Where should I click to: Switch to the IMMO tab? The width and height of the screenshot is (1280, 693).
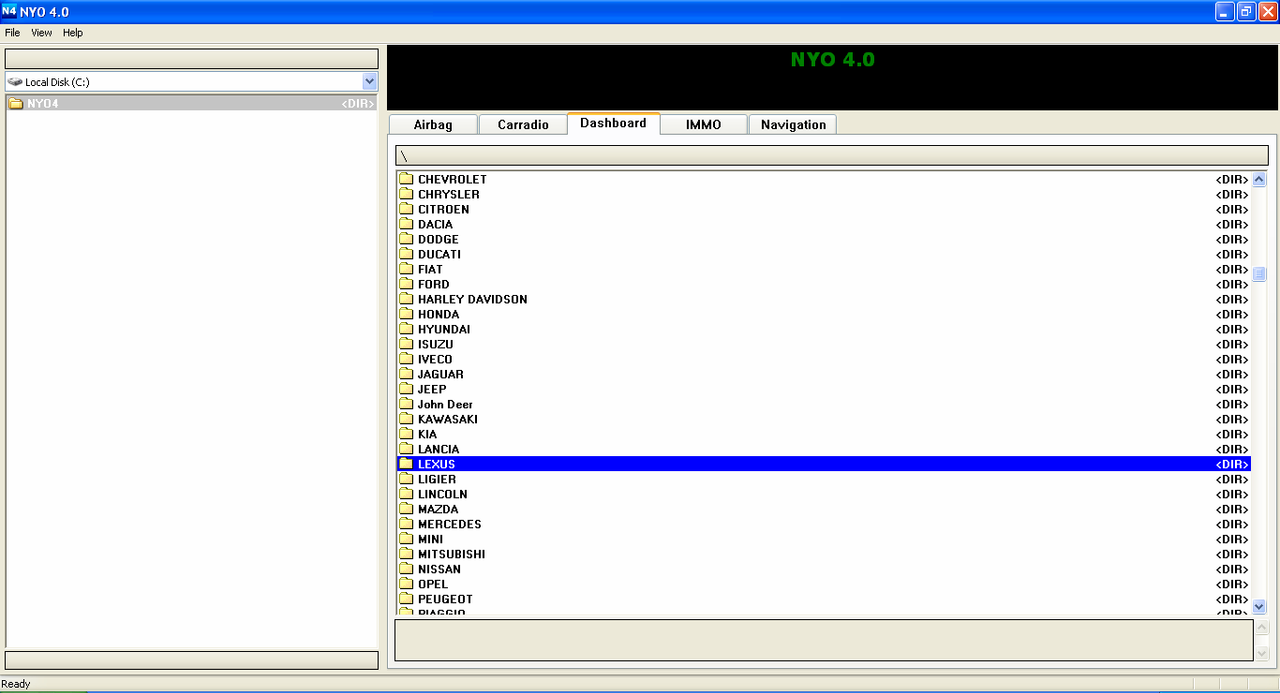click(x=704, y=125)
